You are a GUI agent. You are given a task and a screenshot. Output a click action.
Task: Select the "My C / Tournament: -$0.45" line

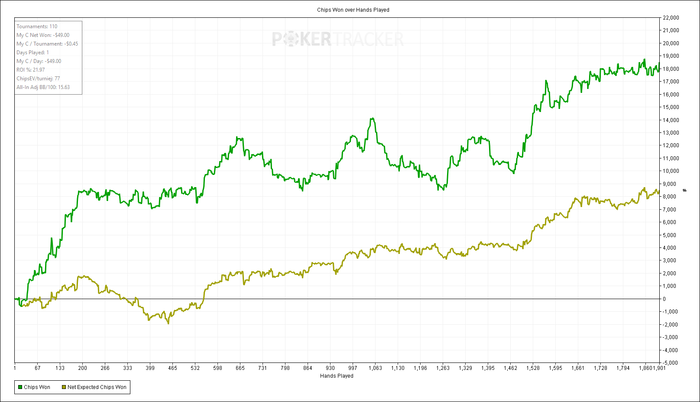click(x=47, y=44)
